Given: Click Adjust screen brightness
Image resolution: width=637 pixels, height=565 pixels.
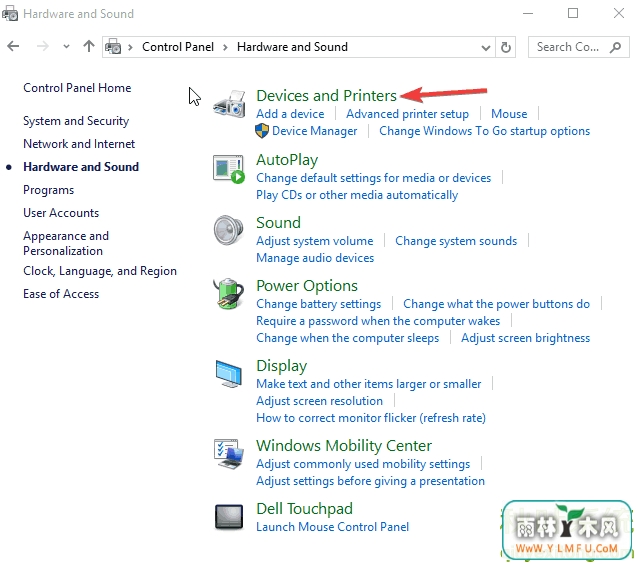Looking at the screenshot, I should pyautogui.click(x=525, y=338).
